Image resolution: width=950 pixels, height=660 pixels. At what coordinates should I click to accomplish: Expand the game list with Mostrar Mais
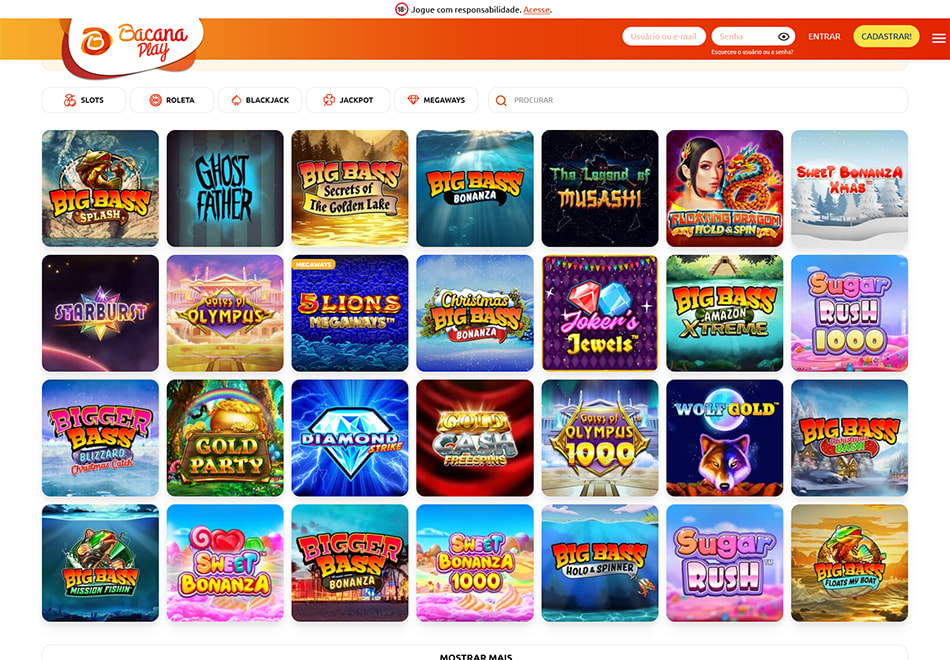point(476,656)
